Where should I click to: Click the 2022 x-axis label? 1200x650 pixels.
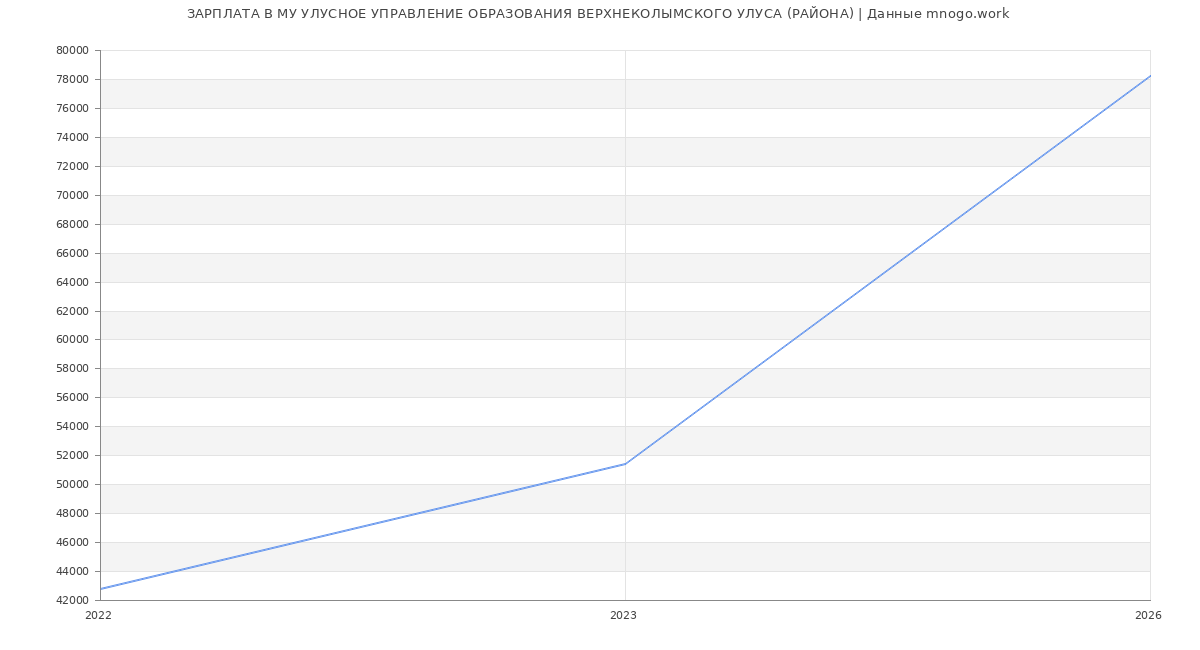coord(99,615)
